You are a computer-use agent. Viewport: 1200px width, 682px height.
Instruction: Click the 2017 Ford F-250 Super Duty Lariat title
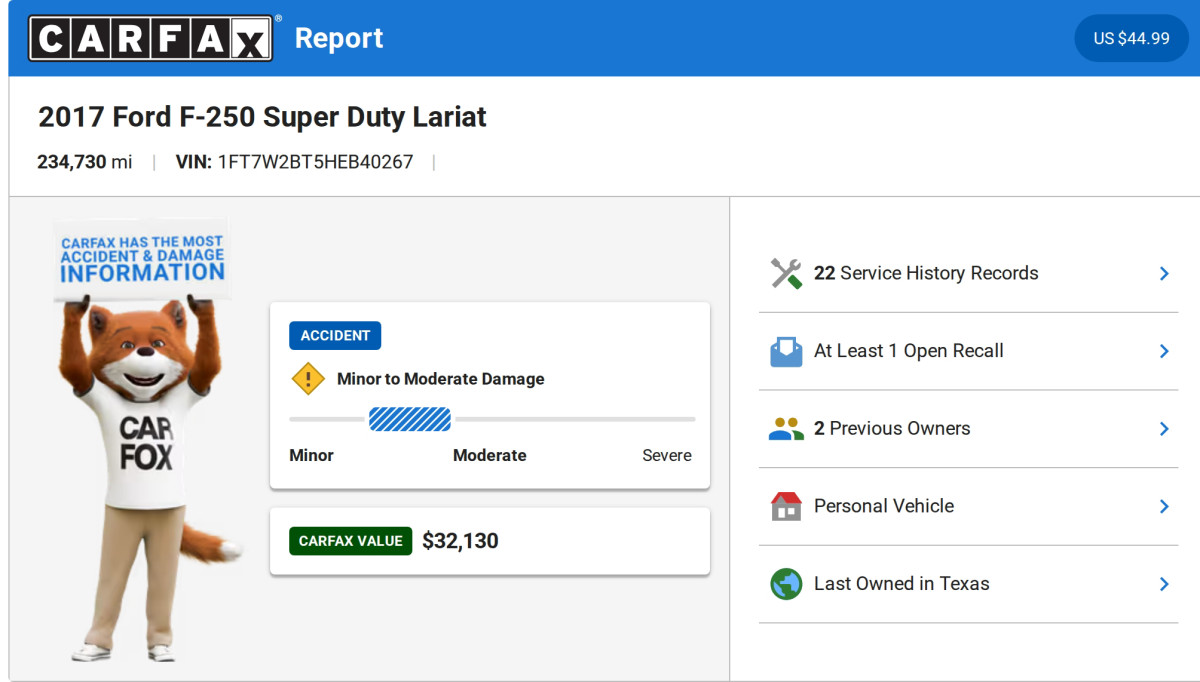click(262, 117)
